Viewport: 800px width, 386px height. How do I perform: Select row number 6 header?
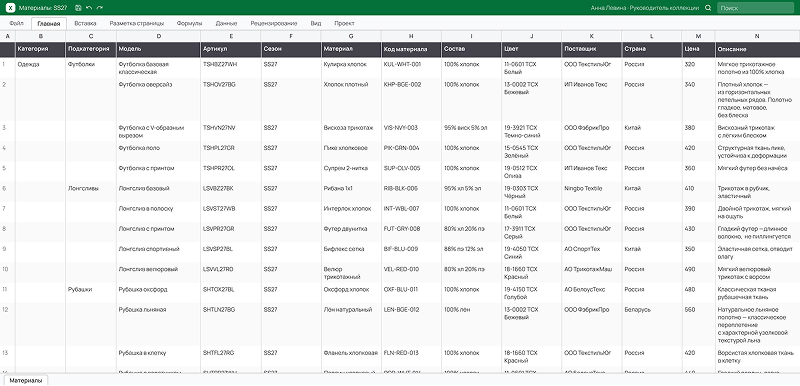(7, 192)
